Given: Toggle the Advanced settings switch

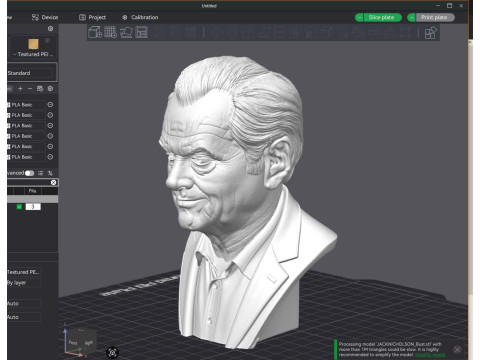Looking at the screenshot, I should pyautogui.click(x=29, y=173).
